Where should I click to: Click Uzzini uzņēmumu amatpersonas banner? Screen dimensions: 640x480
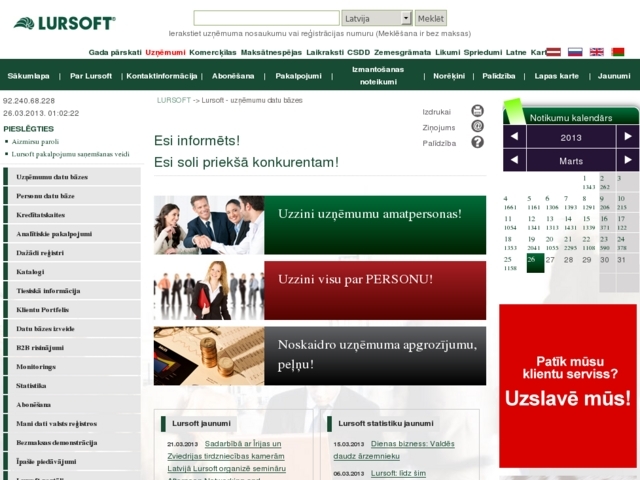pos(320,225)
